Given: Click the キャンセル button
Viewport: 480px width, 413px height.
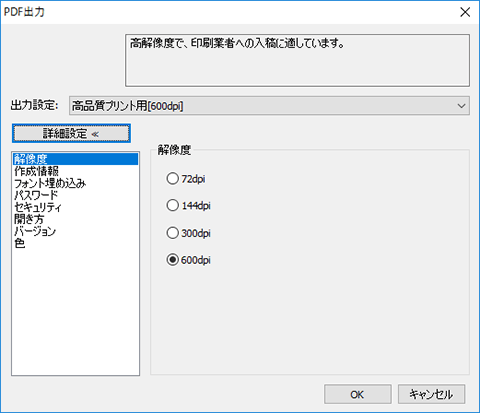Looking at the screenshot, I should click(x=431, y=394).
